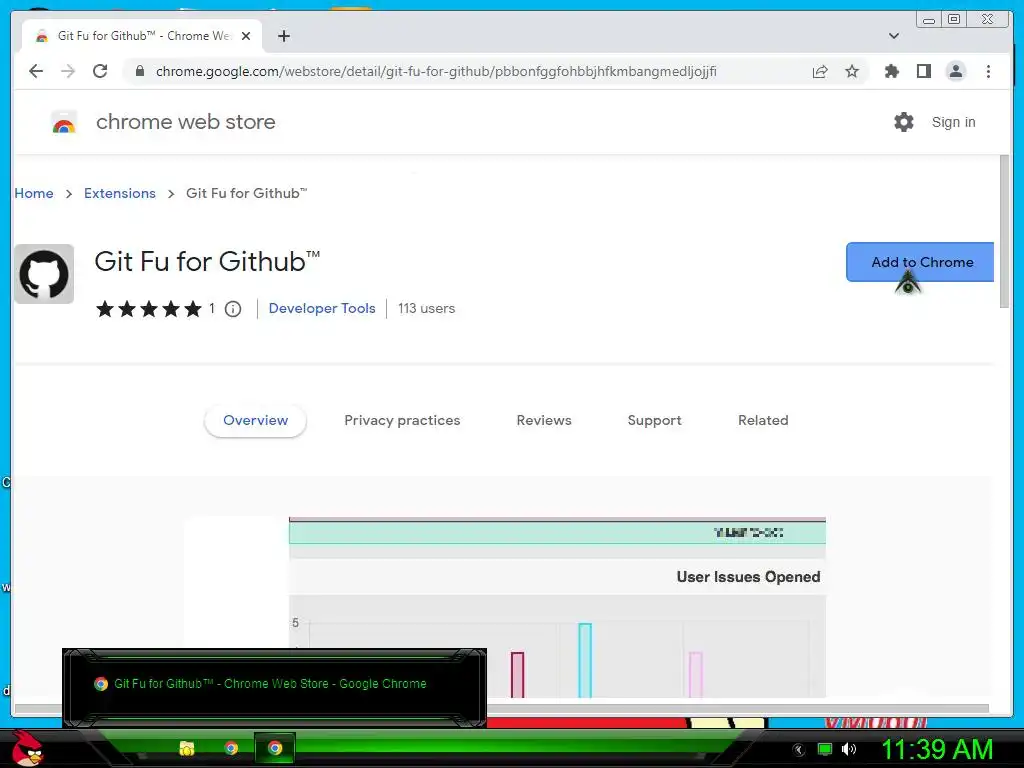This screenshot has height=768, width=1024.
Task: Switch to the Related tab
Action: 763,421
